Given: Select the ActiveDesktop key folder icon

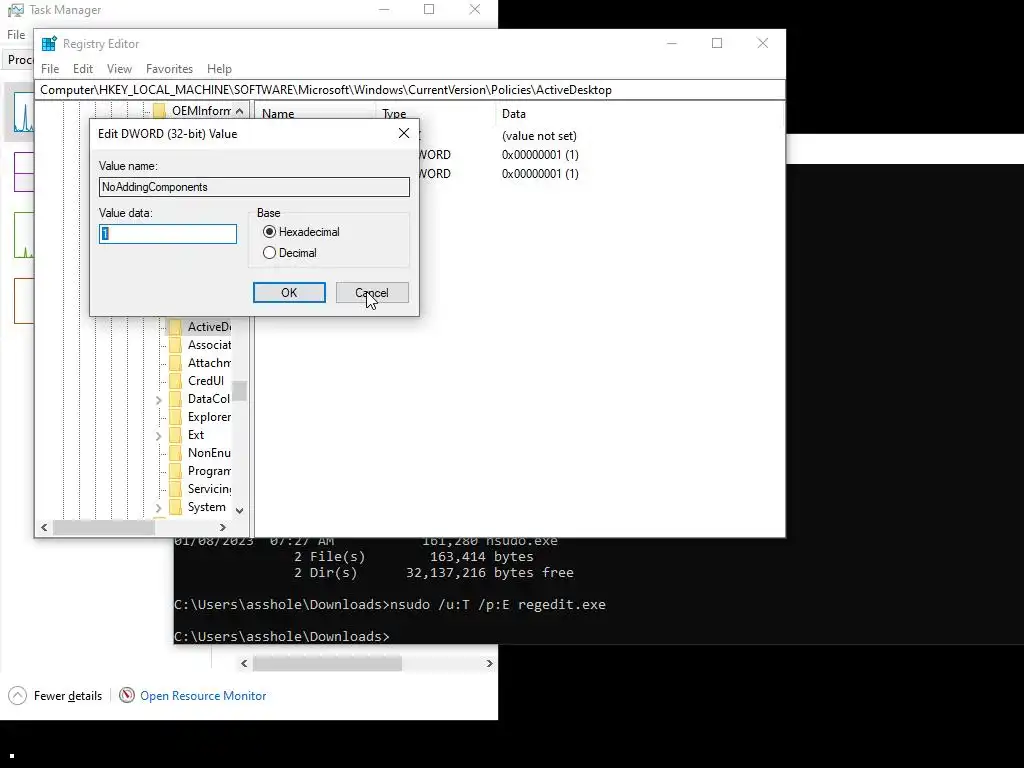Looking at the screenshot, I should 175,327.
